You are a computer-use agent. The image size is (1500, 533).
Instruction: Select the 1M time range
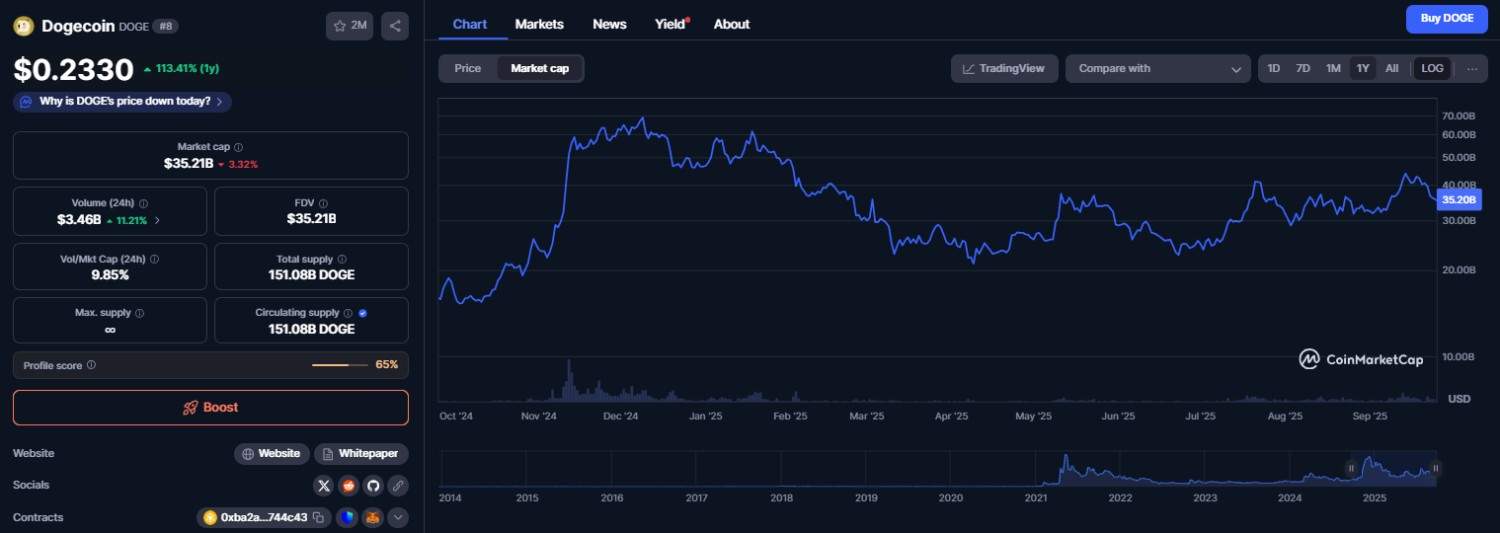(x=1333, y=68)
